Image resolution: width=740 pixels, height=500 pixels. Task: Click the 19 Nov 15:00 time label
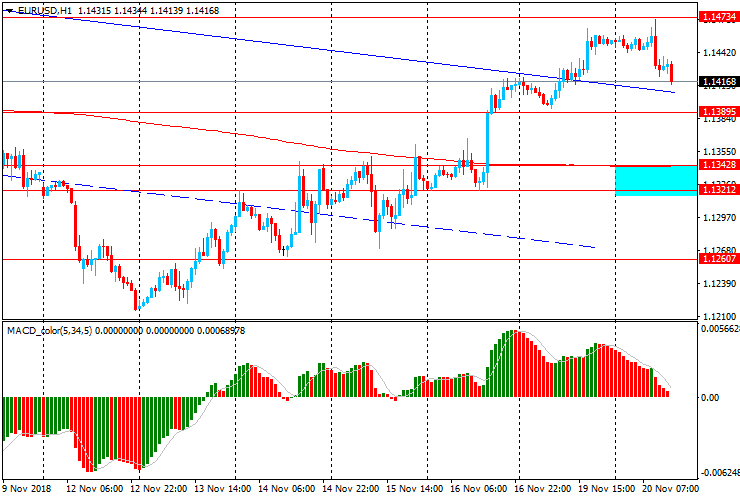point(606,489)
